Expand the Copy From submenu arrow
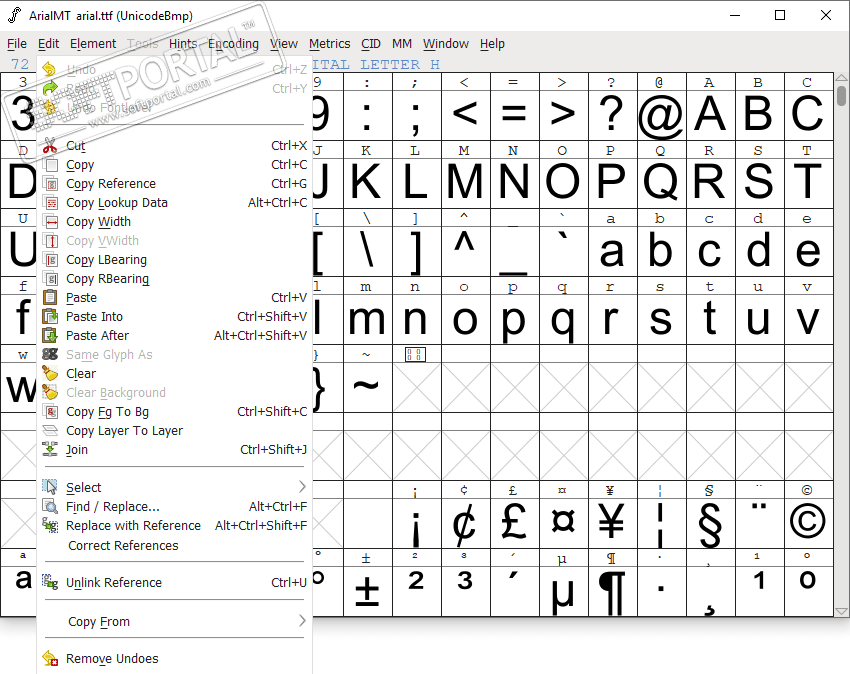Image resolution: width=850 pixels, height=674 pixels. tap(302, 621)
